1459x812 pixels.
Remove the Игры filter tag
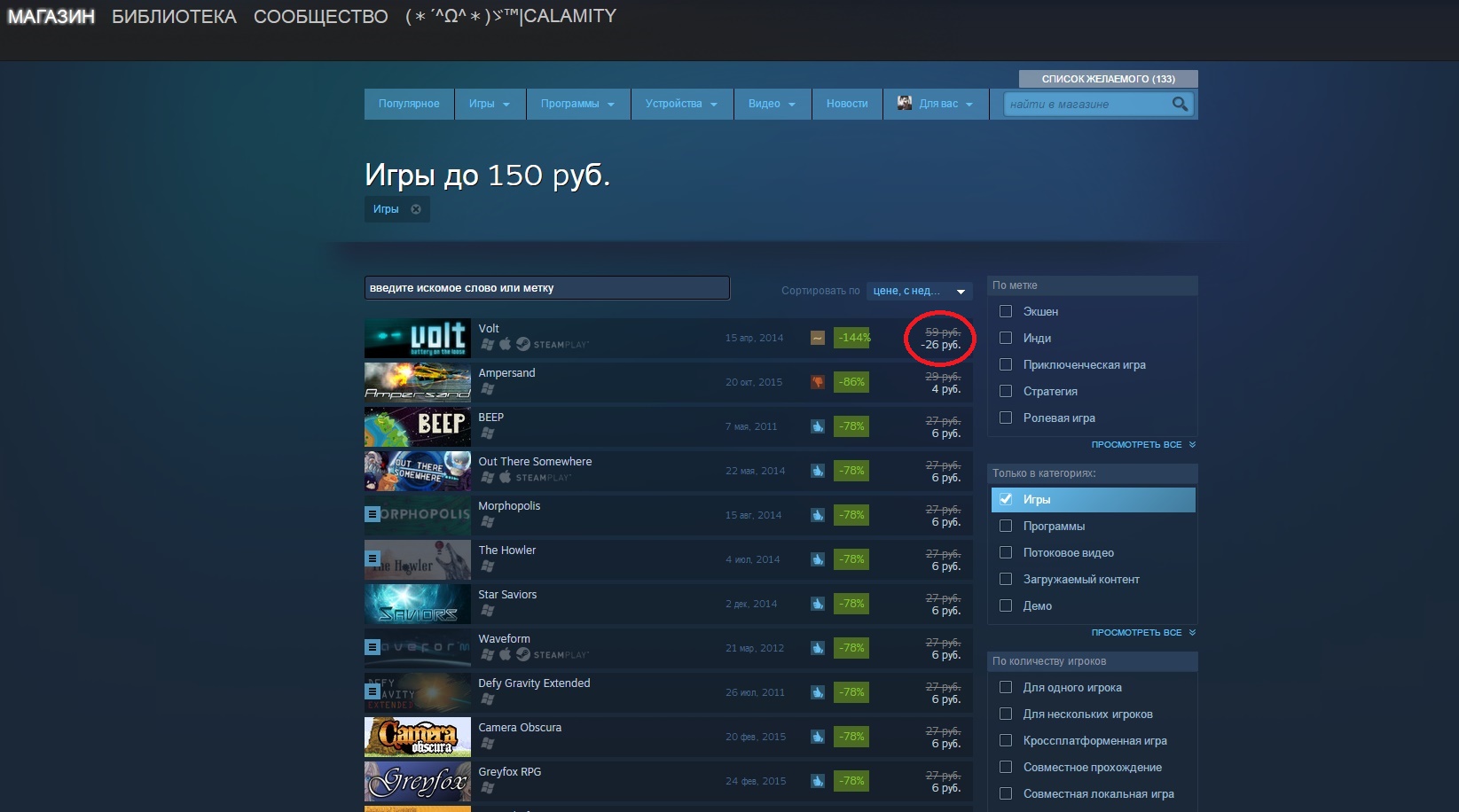coord(416,209)
